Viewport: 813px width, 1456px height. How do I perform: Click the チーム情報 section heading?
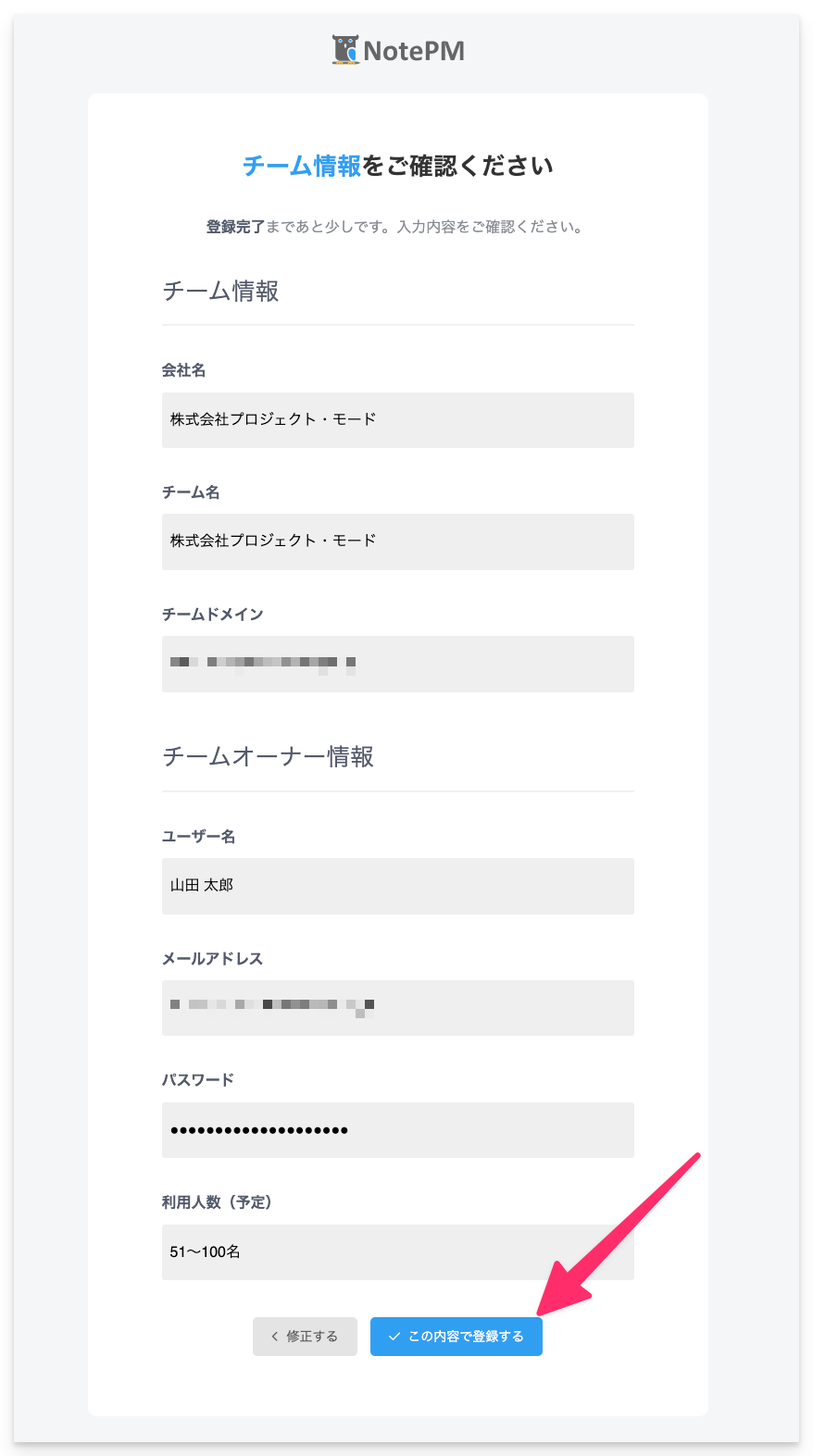[x=221, y=292]
